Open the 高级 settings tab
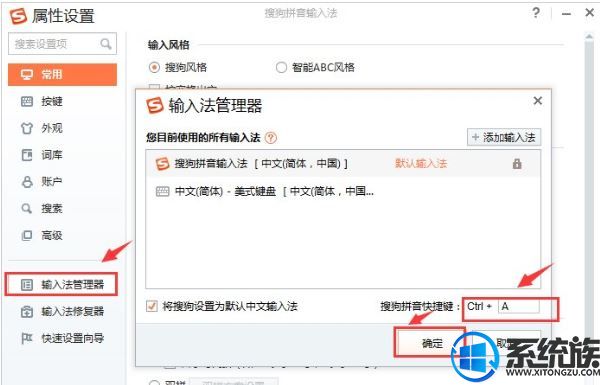 [52, 235]
